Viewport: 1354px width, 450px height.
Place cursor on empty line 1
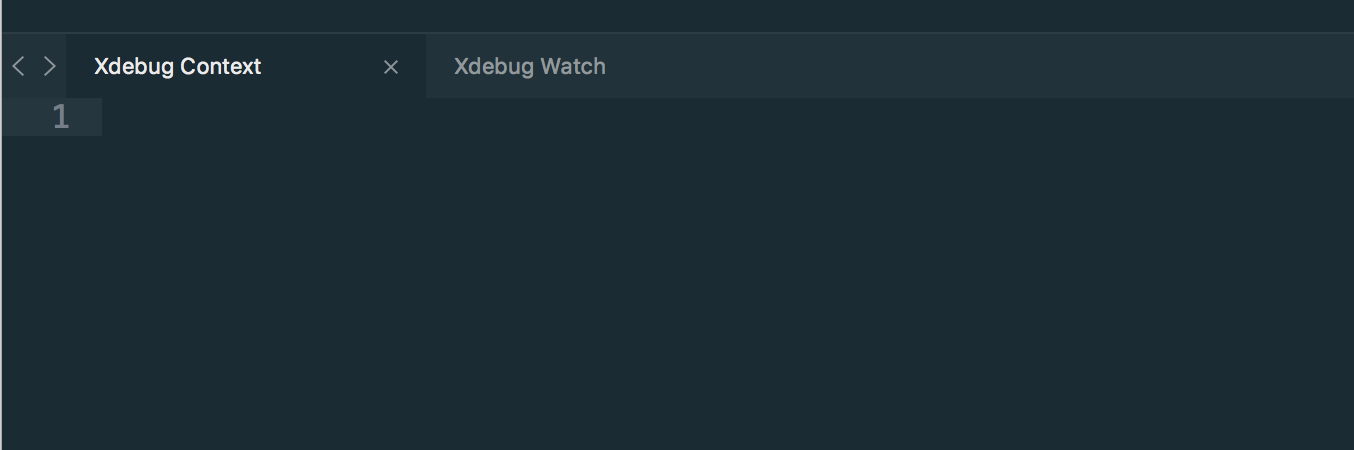click(728, 117)
